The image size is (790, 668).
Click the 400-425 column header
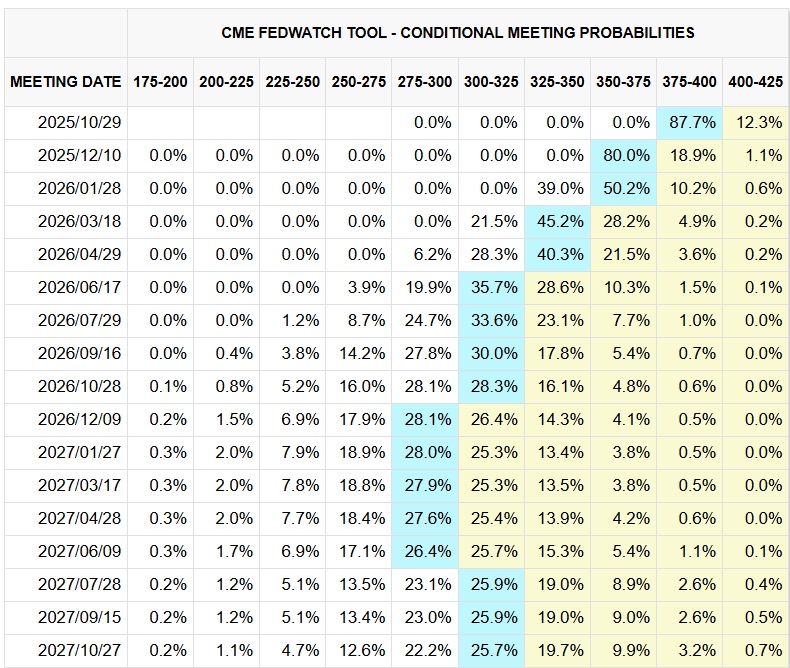756,81
